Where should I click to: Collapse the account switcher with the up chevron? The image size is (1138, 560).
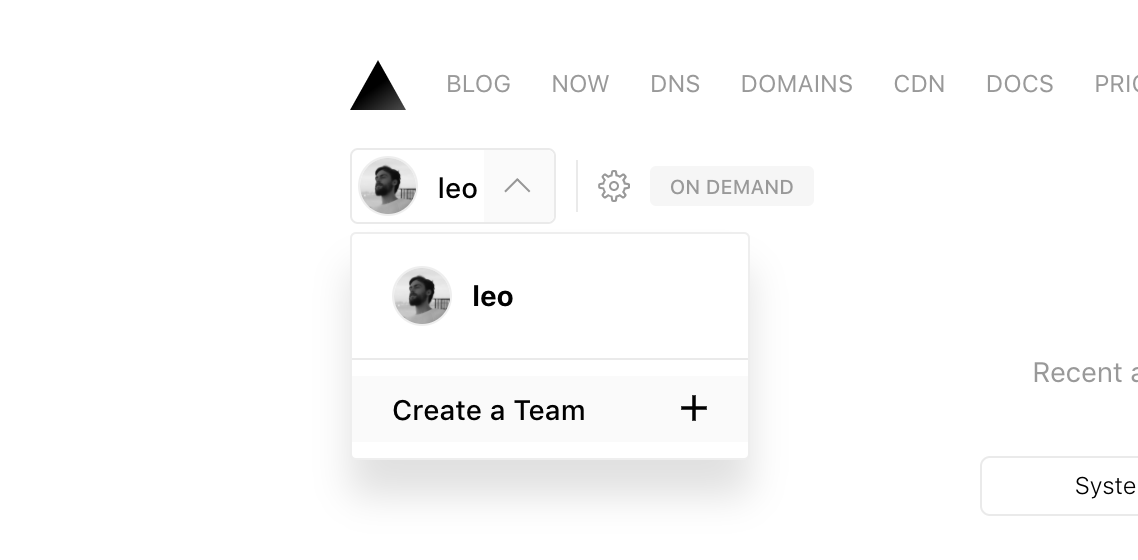click(x=517, y=186)
